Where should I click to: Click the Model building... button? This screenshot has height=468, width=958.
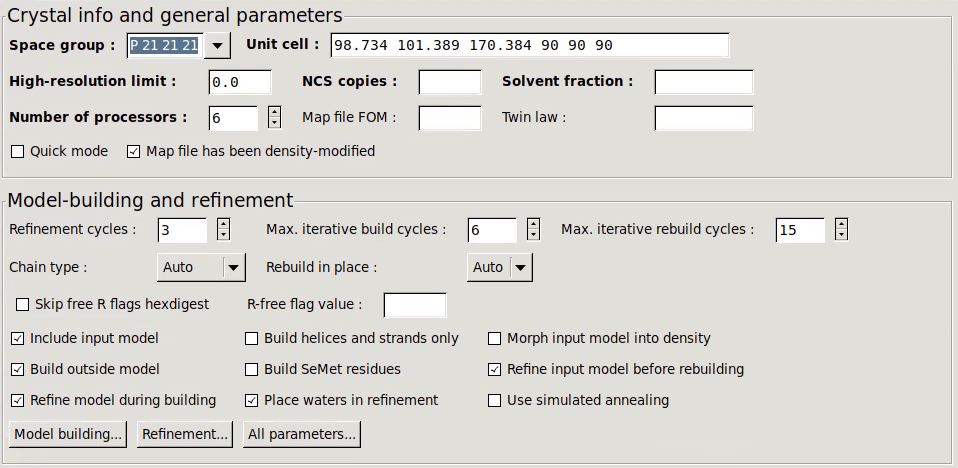click(x=69, y=434)
